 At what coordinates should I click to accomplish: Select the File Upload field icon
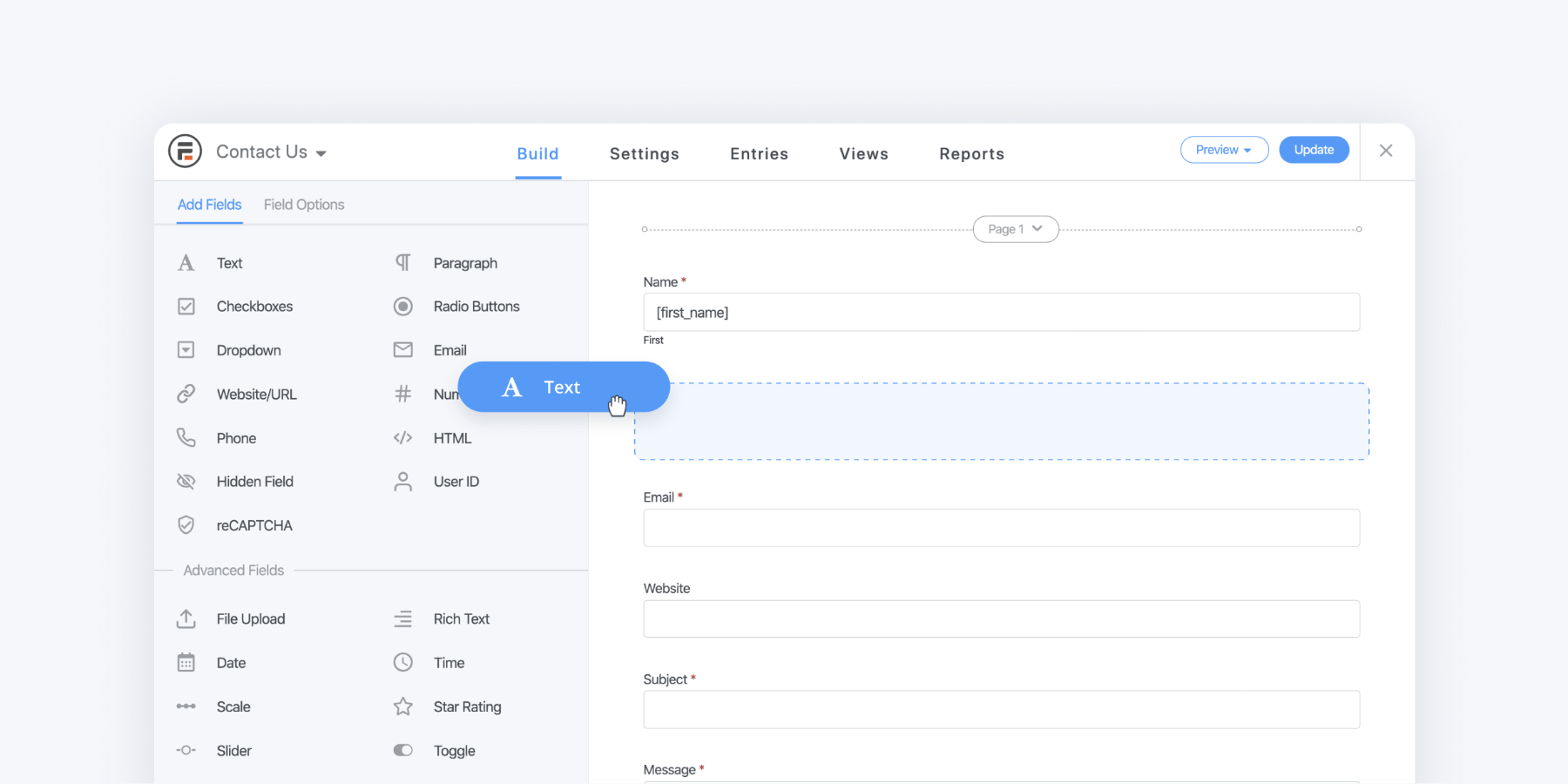pyautogui.click(x=186, y=619)
